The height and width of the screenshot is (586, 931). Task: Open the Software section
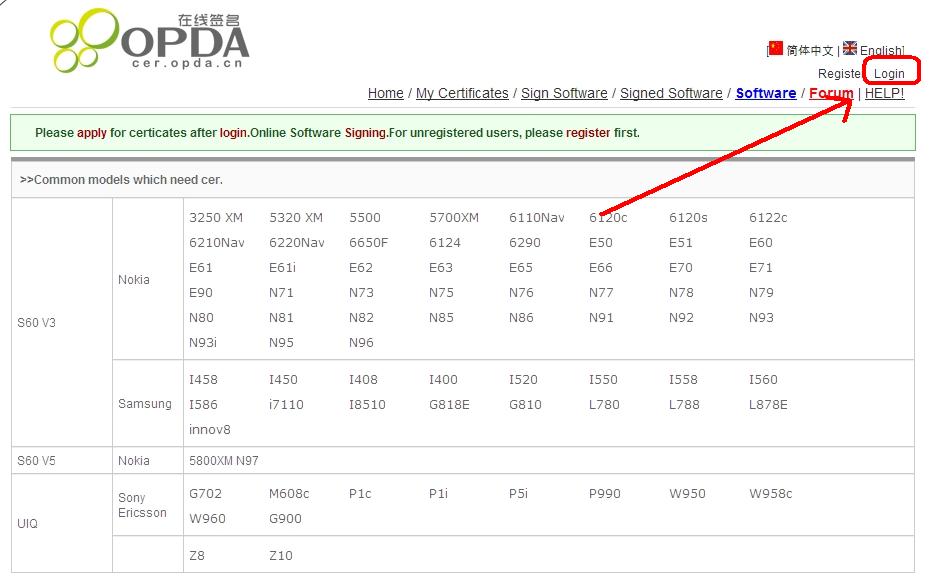[765, 93]
